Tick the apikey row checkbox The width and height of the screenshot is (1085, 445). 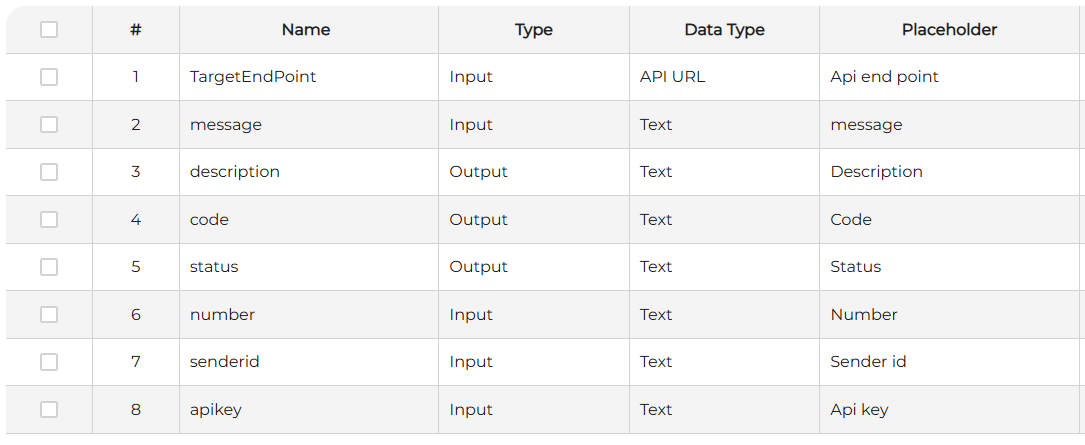[x=49, y=410]
